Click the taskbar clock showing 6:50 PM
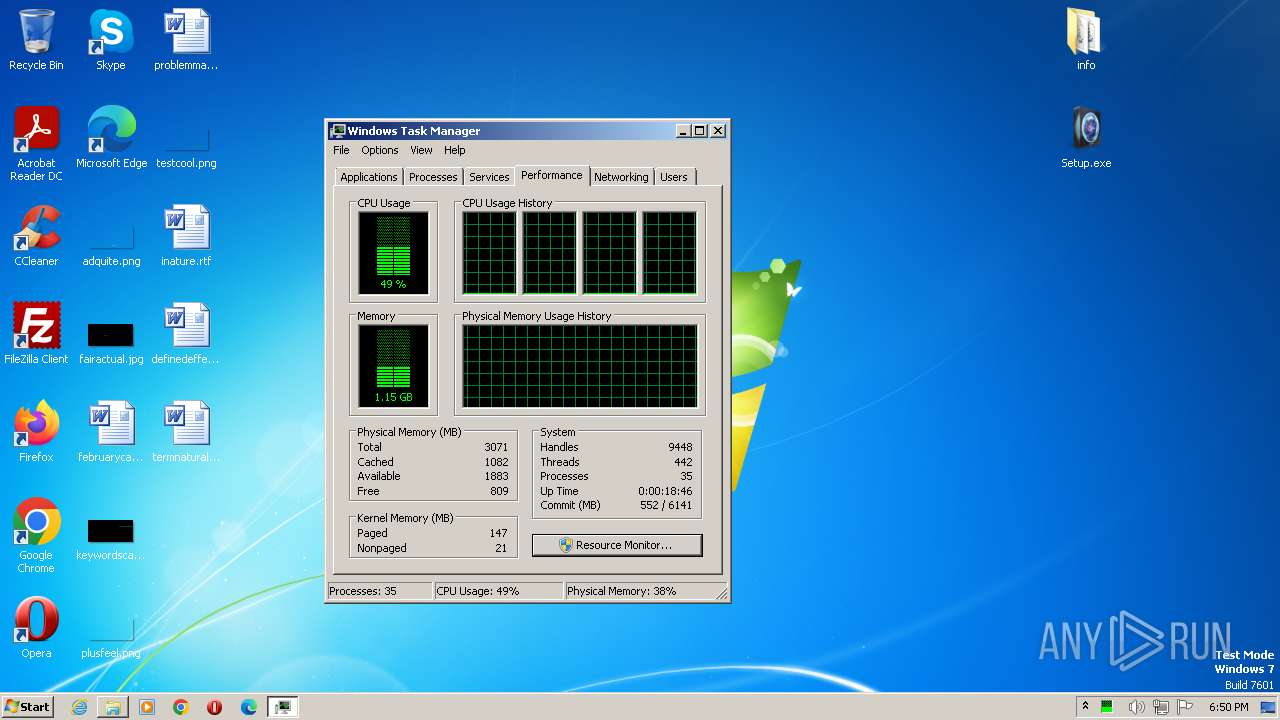Viewport: 1280px width, 720px height. (1228, 707)
